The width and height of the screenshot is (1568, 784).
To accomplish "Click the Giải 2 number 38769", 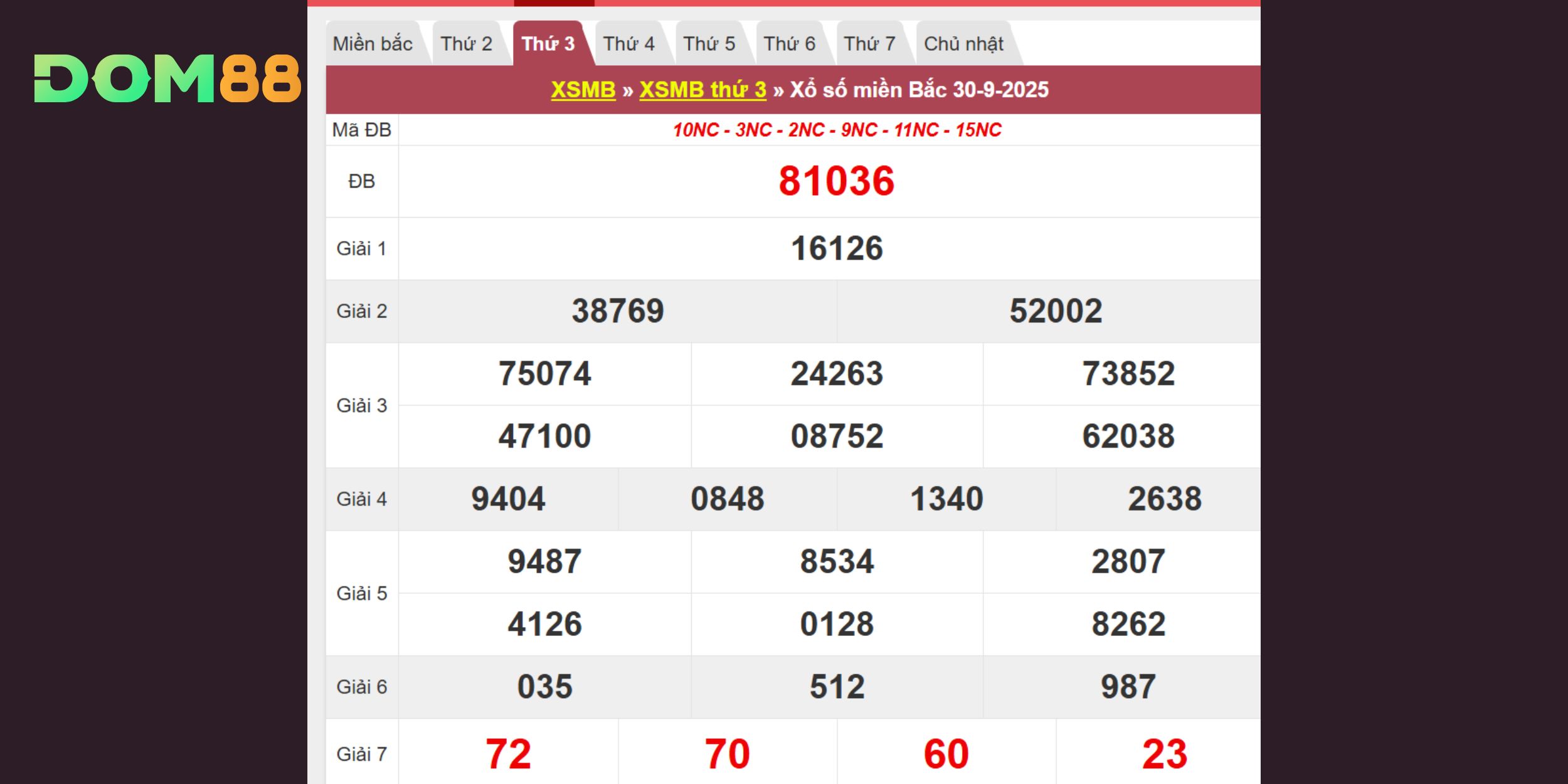I will coord(617,311).
